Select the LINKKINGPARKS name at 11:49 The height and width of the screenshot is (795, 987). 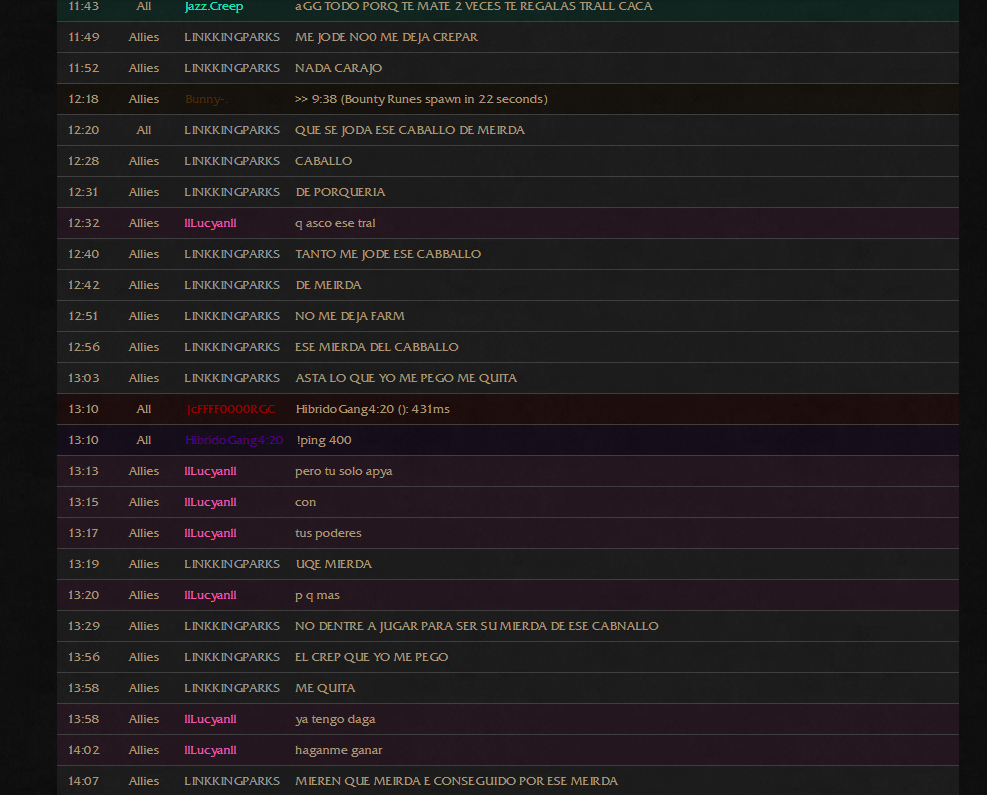232,37
